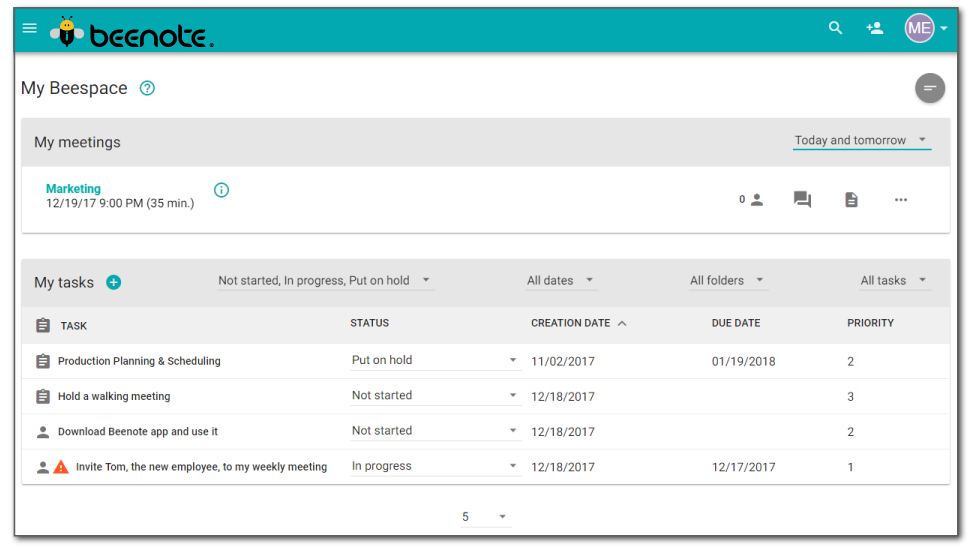The image size is (971, 552).
Task: Open the Marketing meeting link
Action: click(73, 189)
